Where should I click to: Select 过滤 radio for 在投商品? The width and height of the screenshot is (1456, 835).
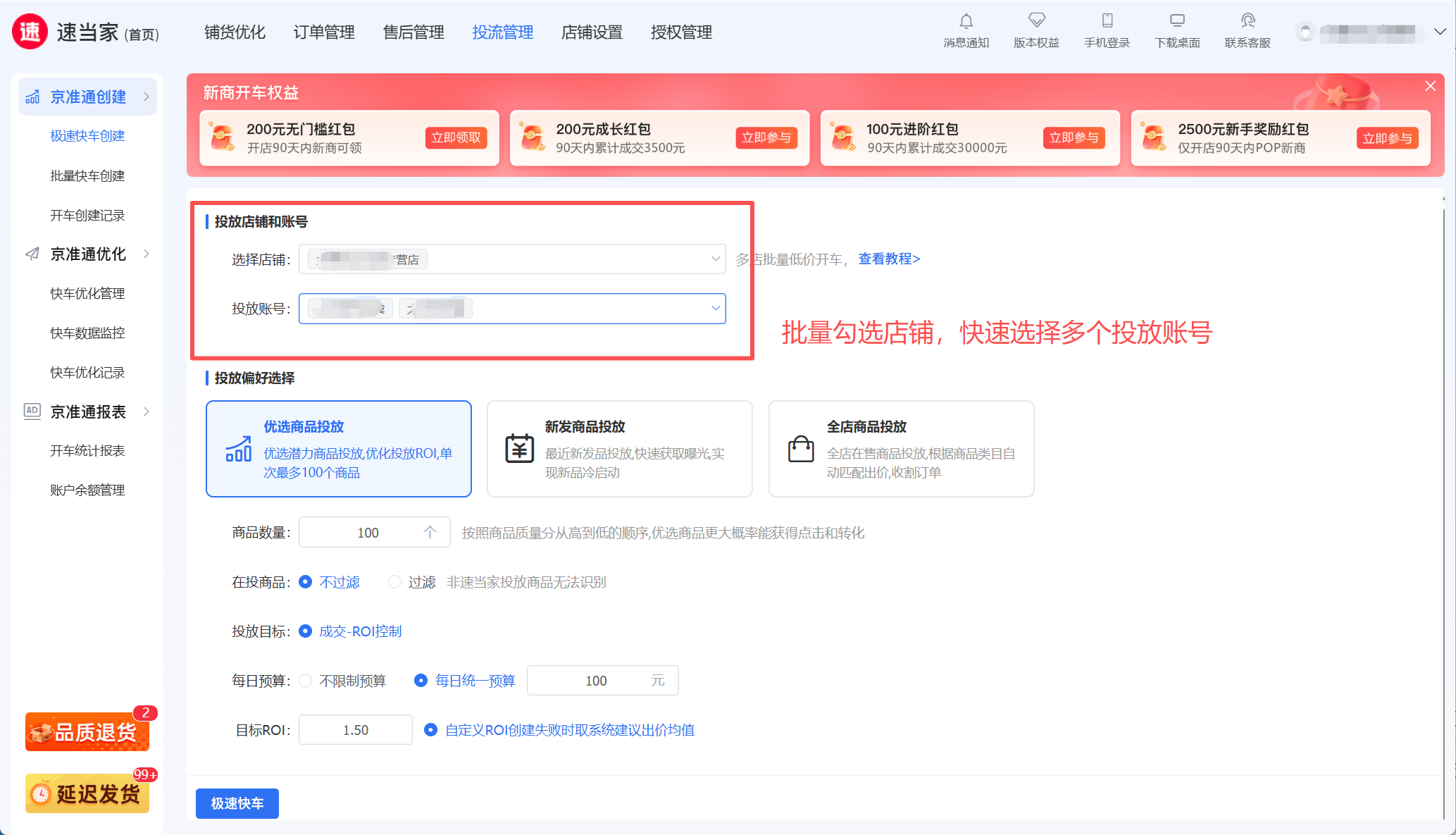pyautogui.click(x=394, y=582)
